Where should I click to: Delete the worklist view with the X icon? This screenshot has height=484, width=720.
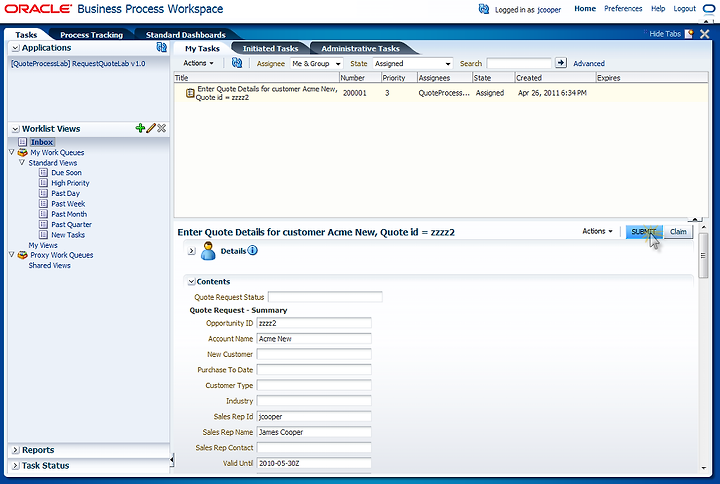(161, 128)
